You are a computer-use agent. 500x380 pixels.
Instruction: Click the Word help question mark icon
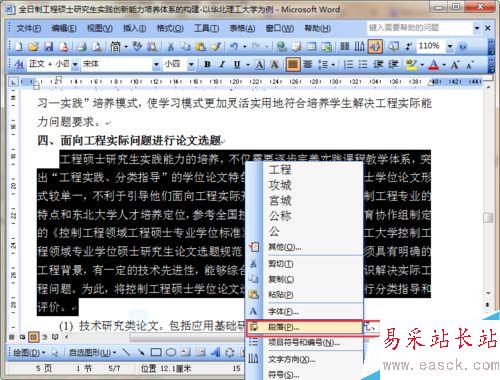[x=463, y=47]
